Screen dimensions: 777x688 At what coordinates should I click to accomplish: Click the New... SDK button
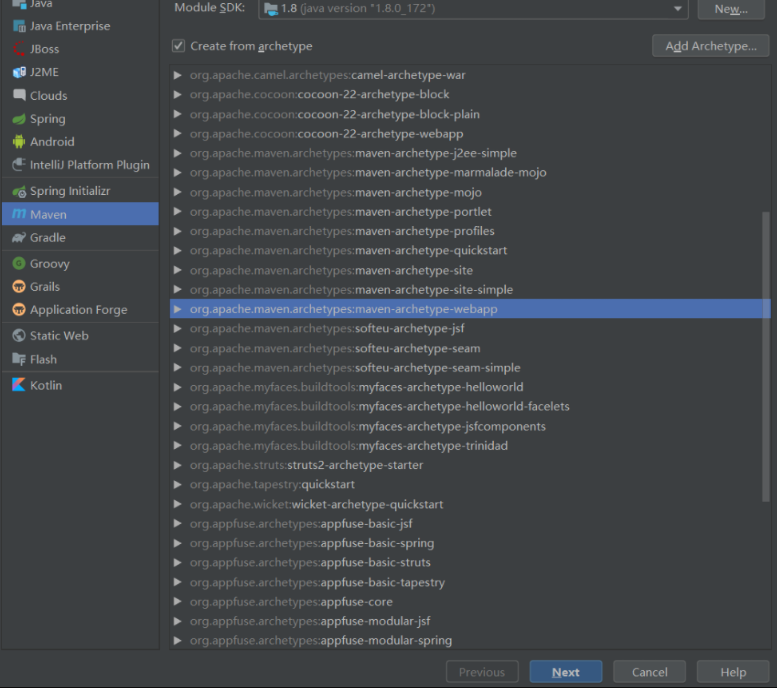731,9
